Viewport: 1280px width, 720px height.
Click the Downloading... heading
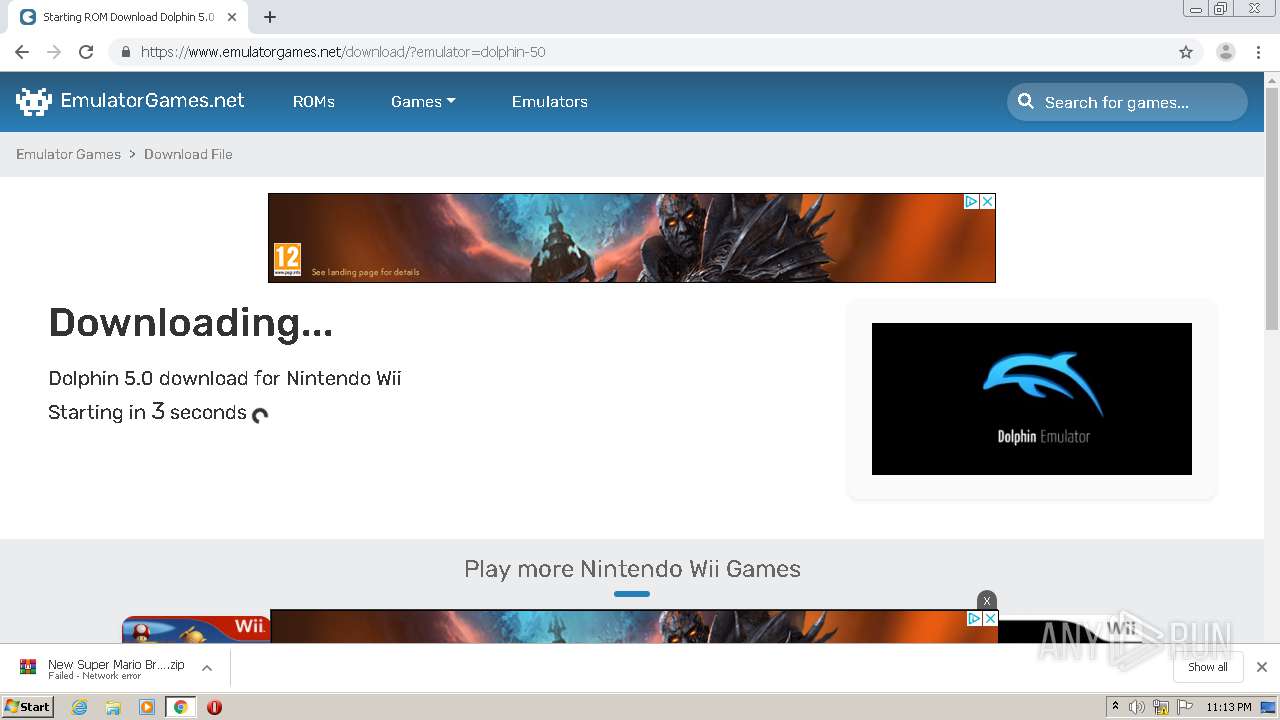[x=191, y=323]
